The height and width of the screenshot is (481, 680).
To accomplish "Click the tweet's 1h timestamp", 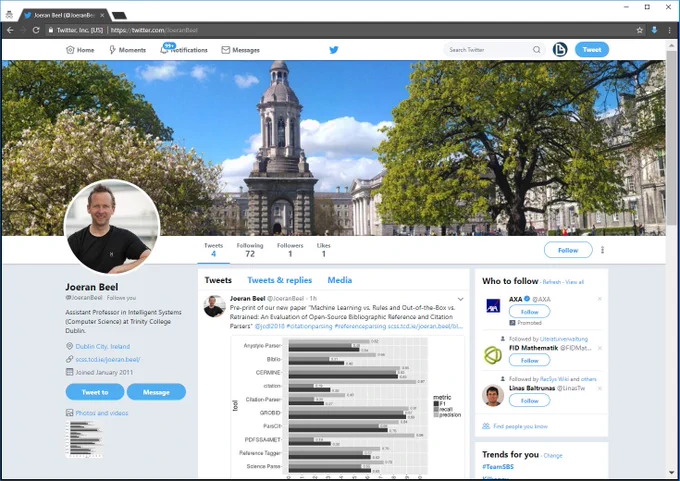I will 313,298.
